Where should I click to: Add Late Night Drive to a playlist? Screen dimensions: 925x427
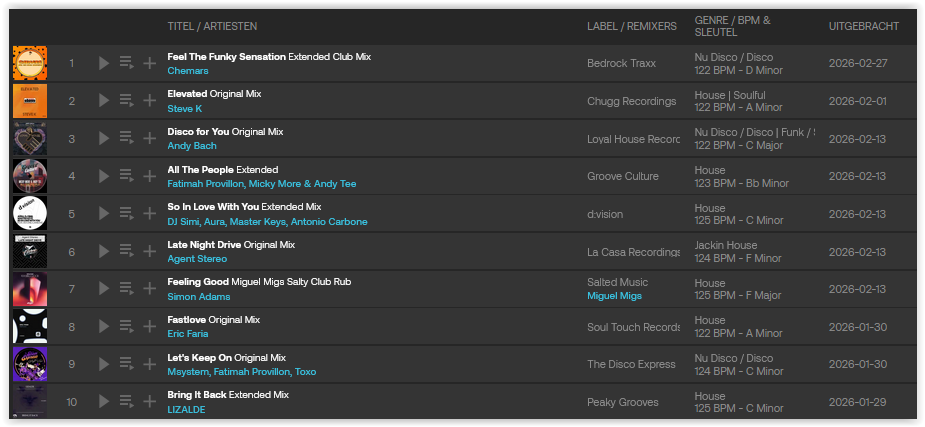pyautogui.click(x=149, y=251)
